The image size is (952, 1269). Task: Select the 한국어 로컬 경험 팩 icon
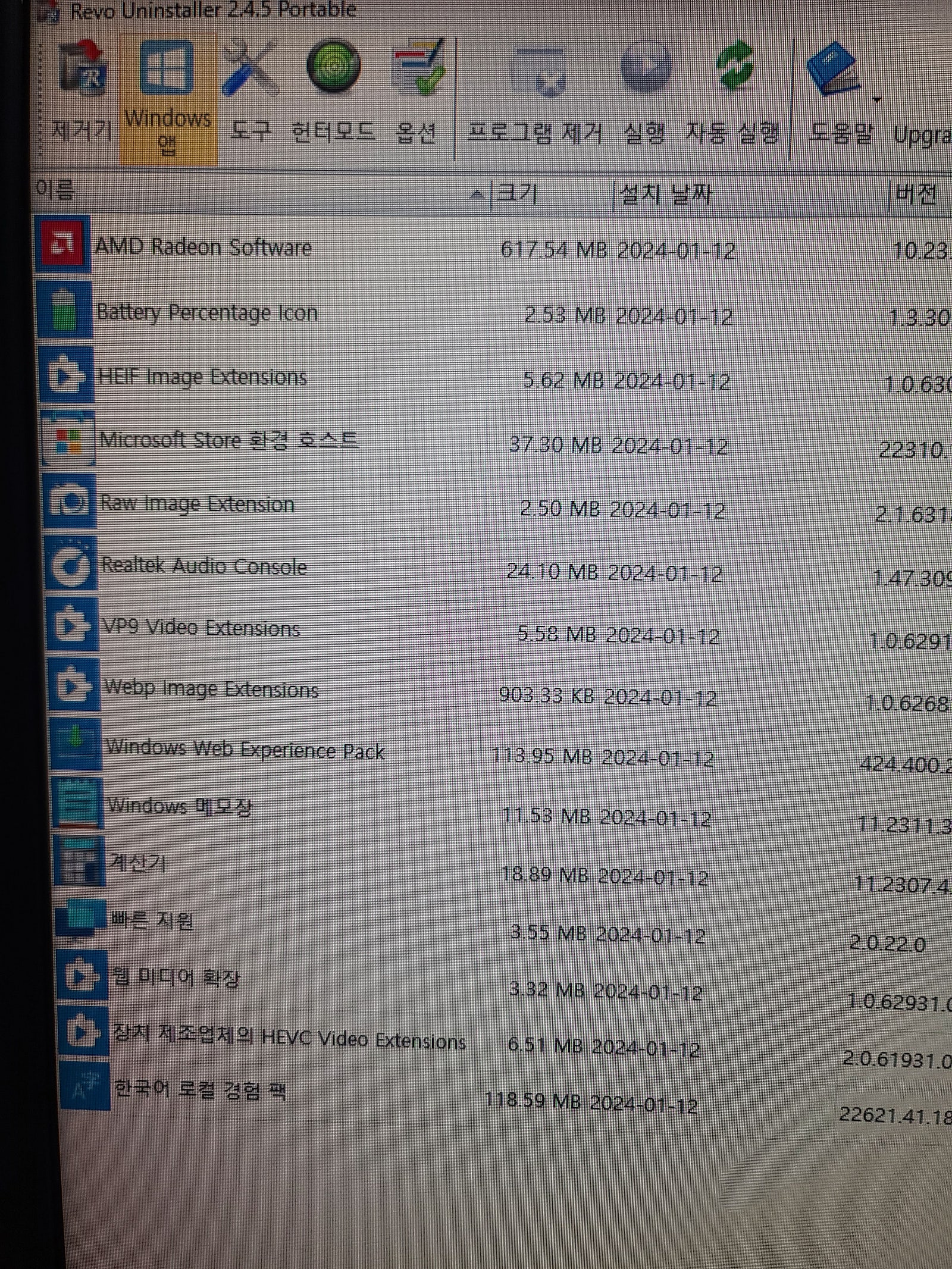click(85, 1086)
